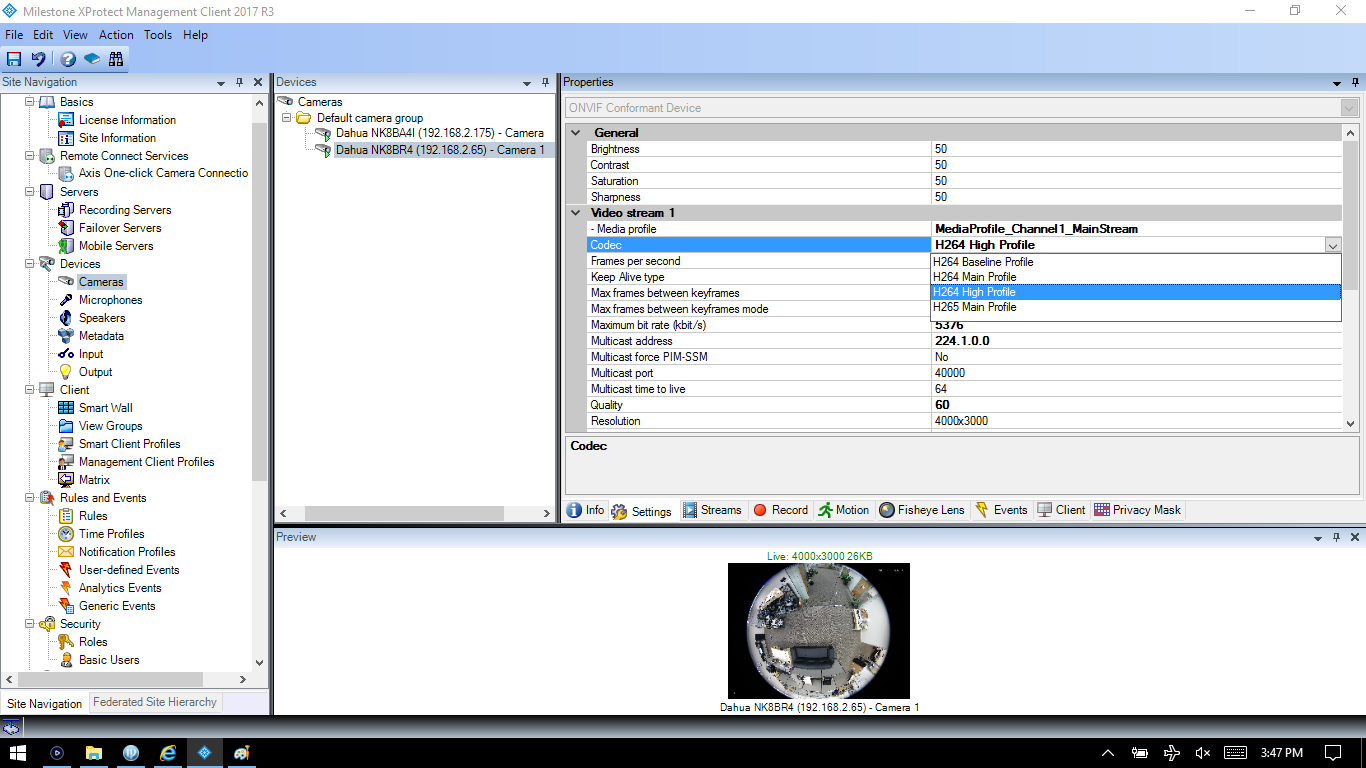Collapse the Servers tree node

28,192
